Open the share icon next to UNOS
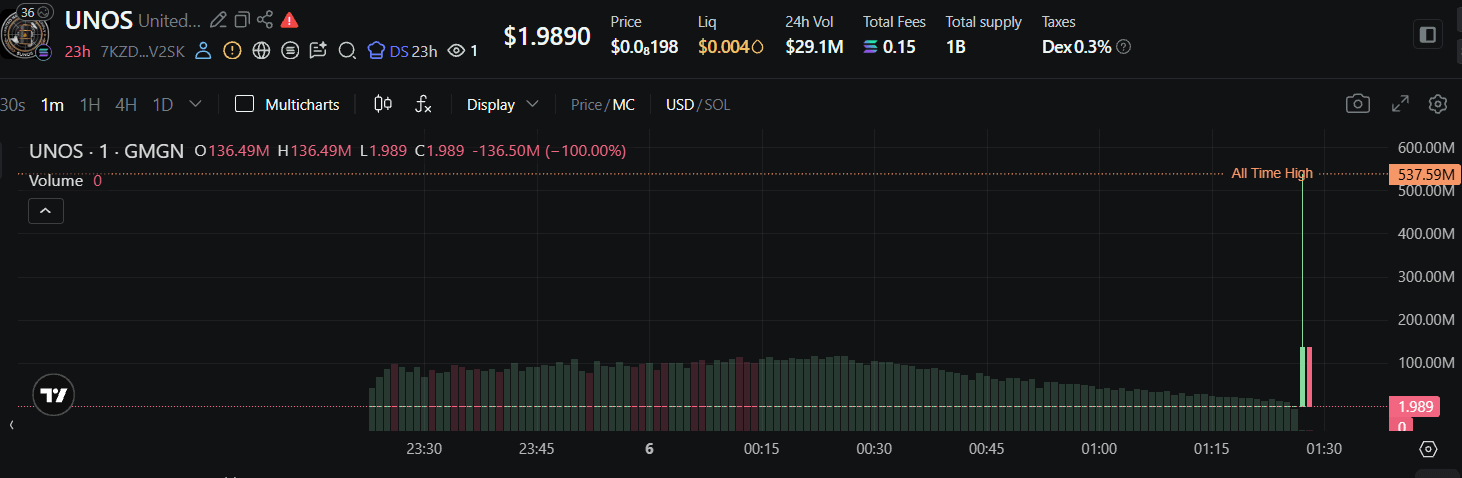 click(265, 20)
